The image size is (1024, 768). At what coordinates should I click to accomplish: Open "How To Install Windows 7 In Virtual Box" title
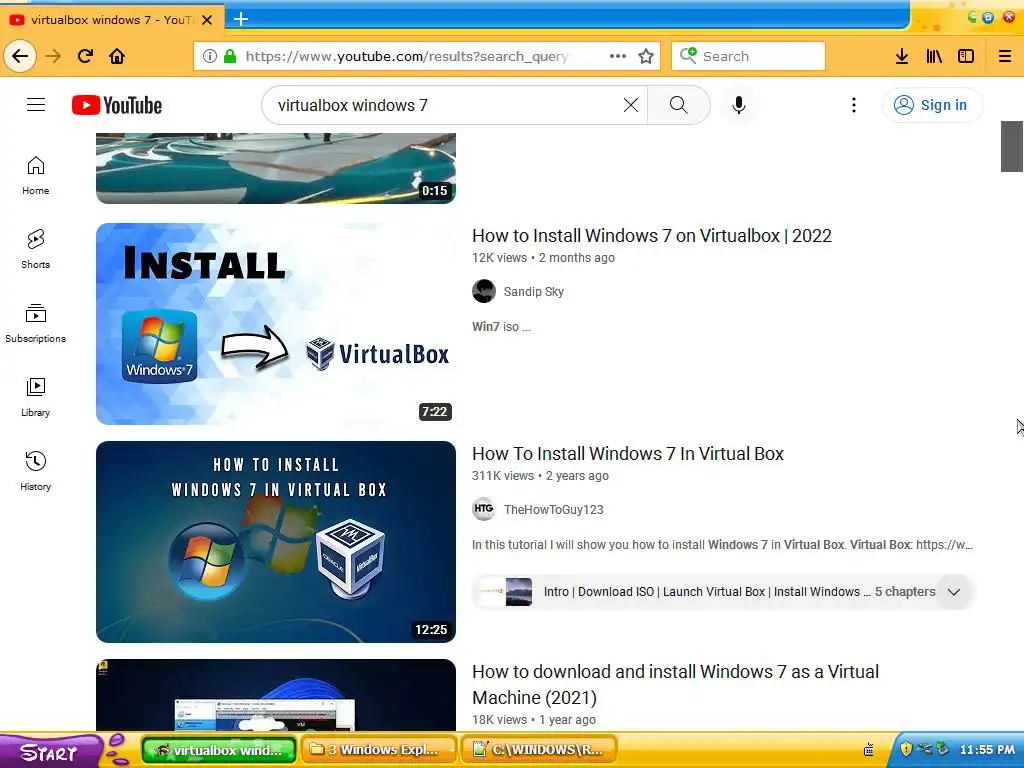tap(628, 454)
